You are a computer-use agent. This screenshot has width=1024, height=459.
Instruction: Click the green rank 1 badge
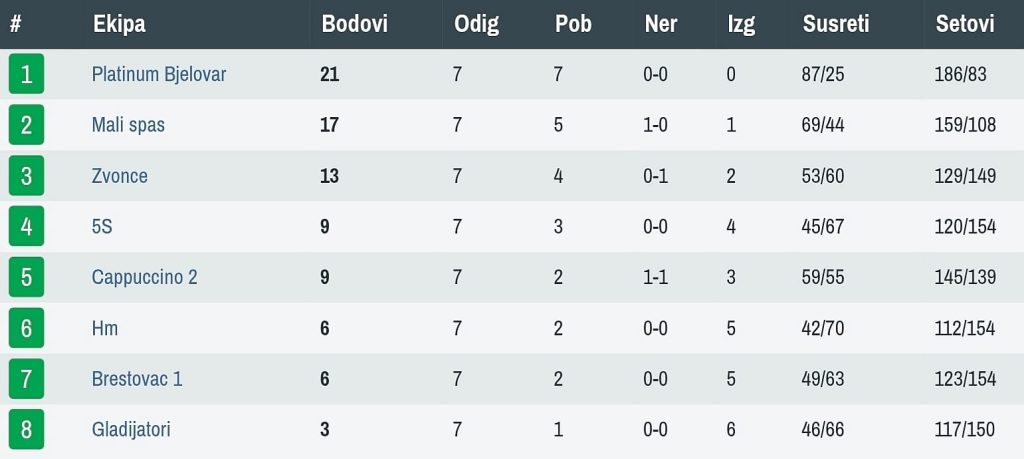(x=26, y=75)
